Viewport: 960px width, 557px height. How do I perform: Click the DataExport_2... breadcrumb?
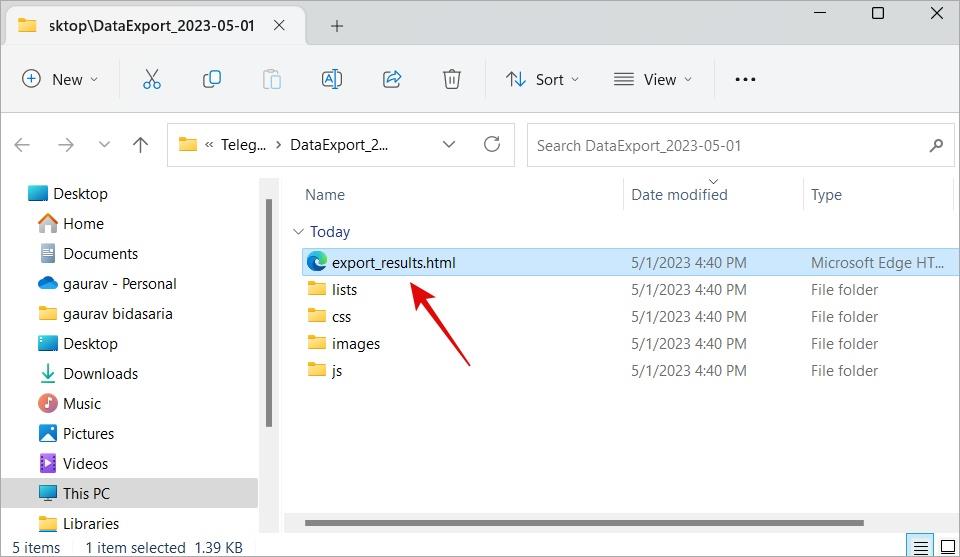pyautogui.click(x=339, y=145)
